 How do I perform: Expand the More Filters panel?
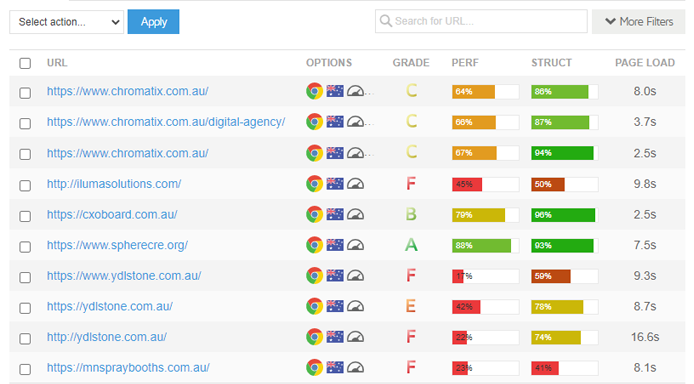[639, 22]
